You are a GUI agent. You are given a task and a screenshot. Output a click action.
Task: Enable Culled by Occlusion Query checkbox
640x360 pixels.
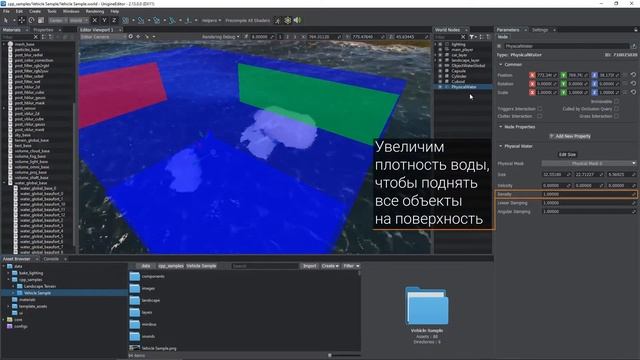coord(616,109)
